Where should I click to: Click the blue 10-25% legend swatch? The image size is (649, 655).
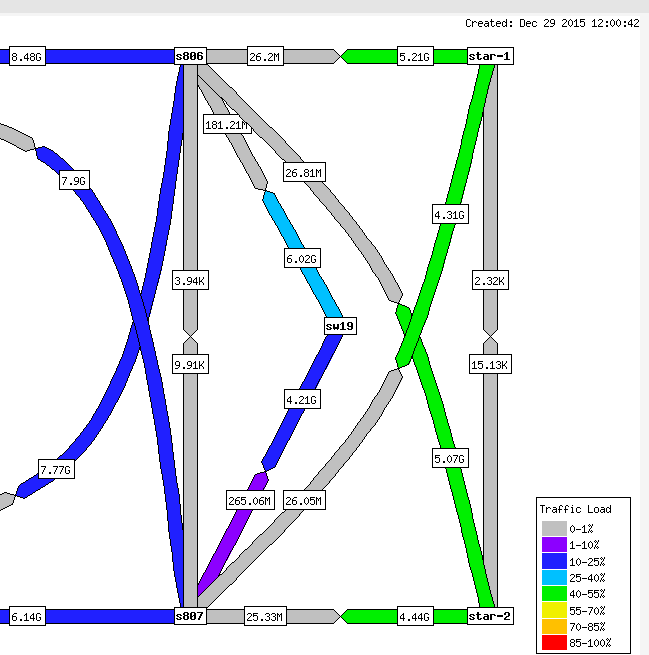[554, 561]
